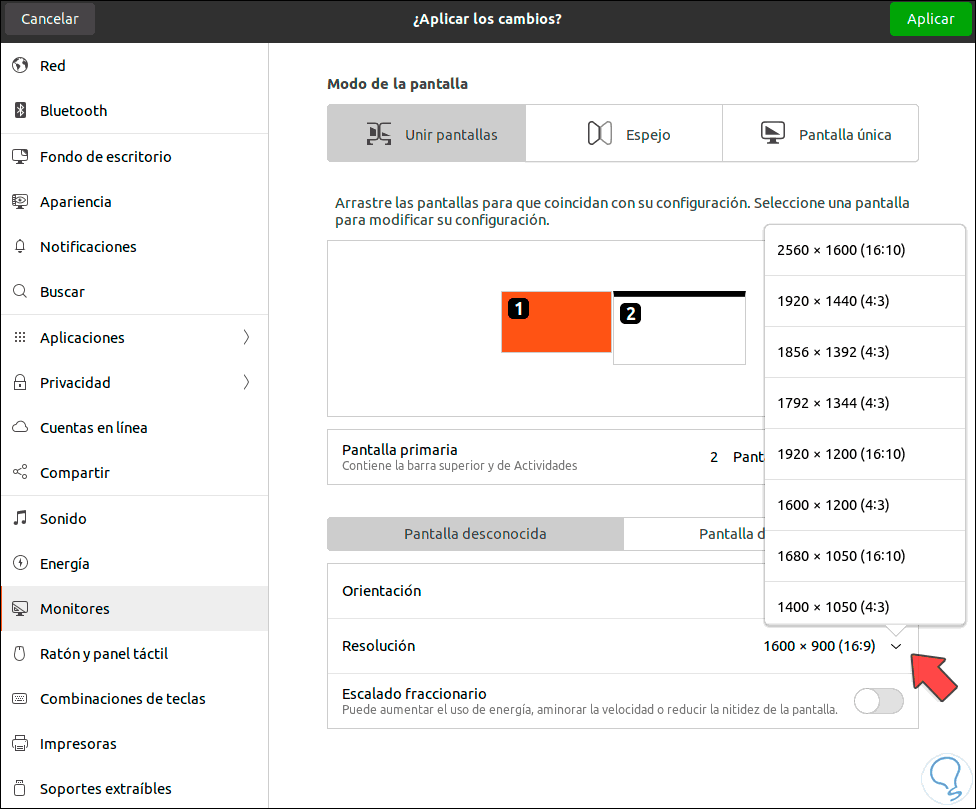The width and height of the screenshot is (977, 809).
Task: Expand the Aplicaciones submenu chevron
Action: pos(246,338)
